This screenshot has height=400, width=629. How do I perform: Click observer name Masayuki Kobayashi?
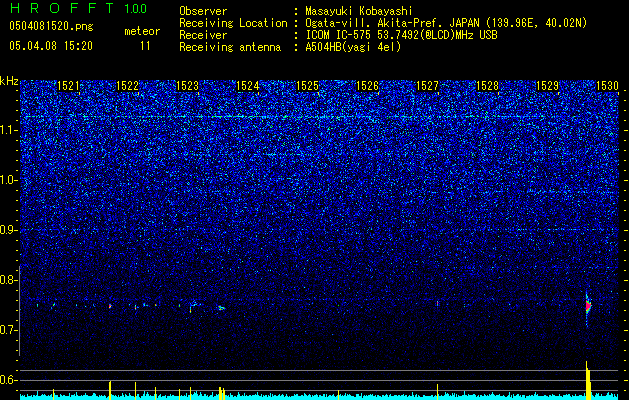tap(359, 11)
